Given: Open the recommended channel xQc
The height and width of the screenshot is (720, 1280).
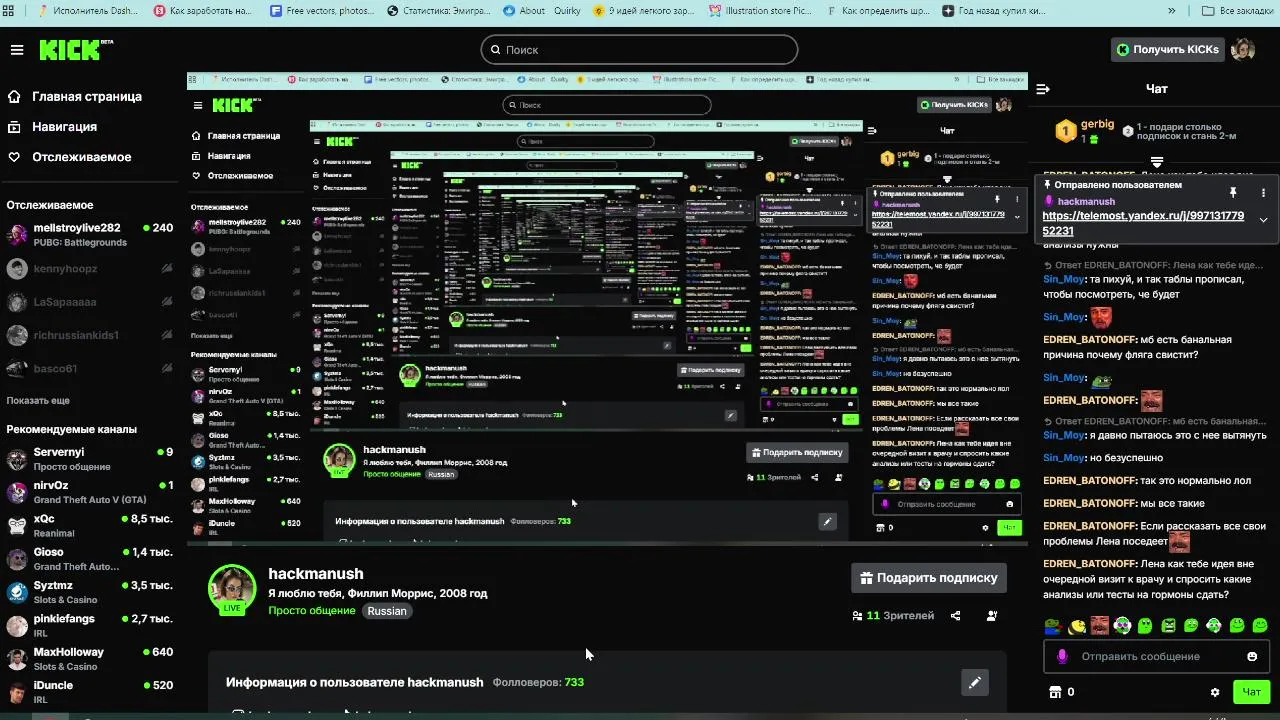Looking at the screenshot, I should tap(90, 526).
